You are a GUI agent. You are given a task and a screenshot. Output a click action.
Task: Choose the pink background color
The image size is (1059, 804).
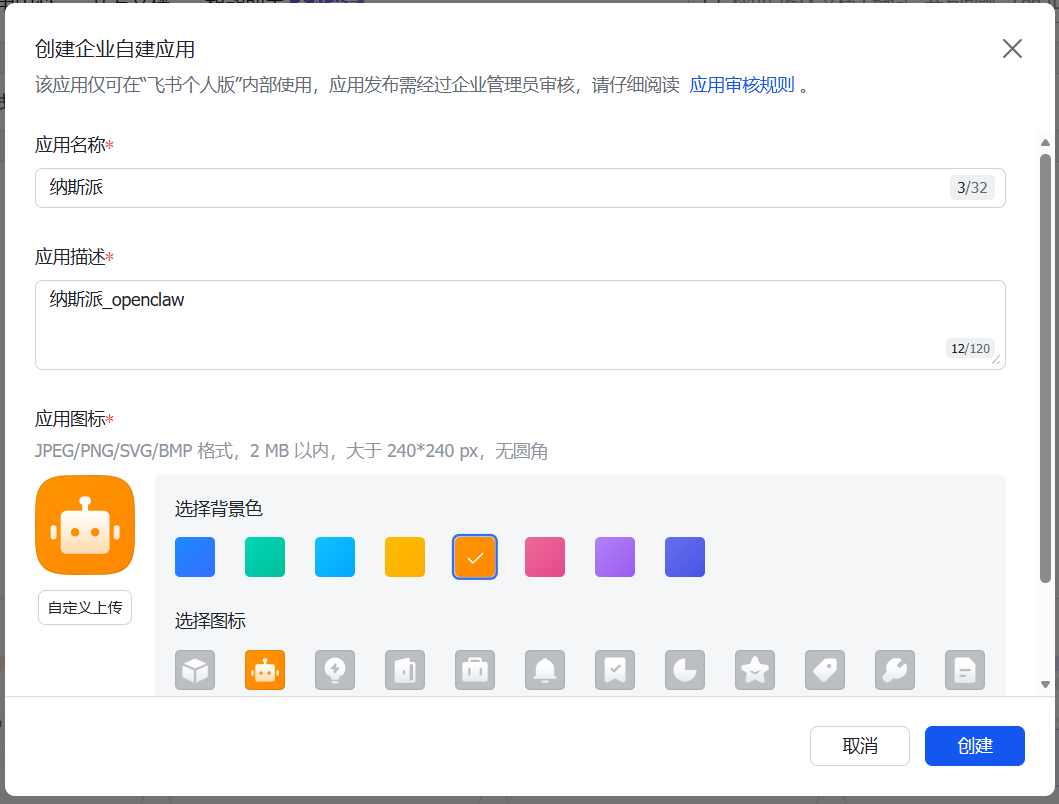pos(545,557)
